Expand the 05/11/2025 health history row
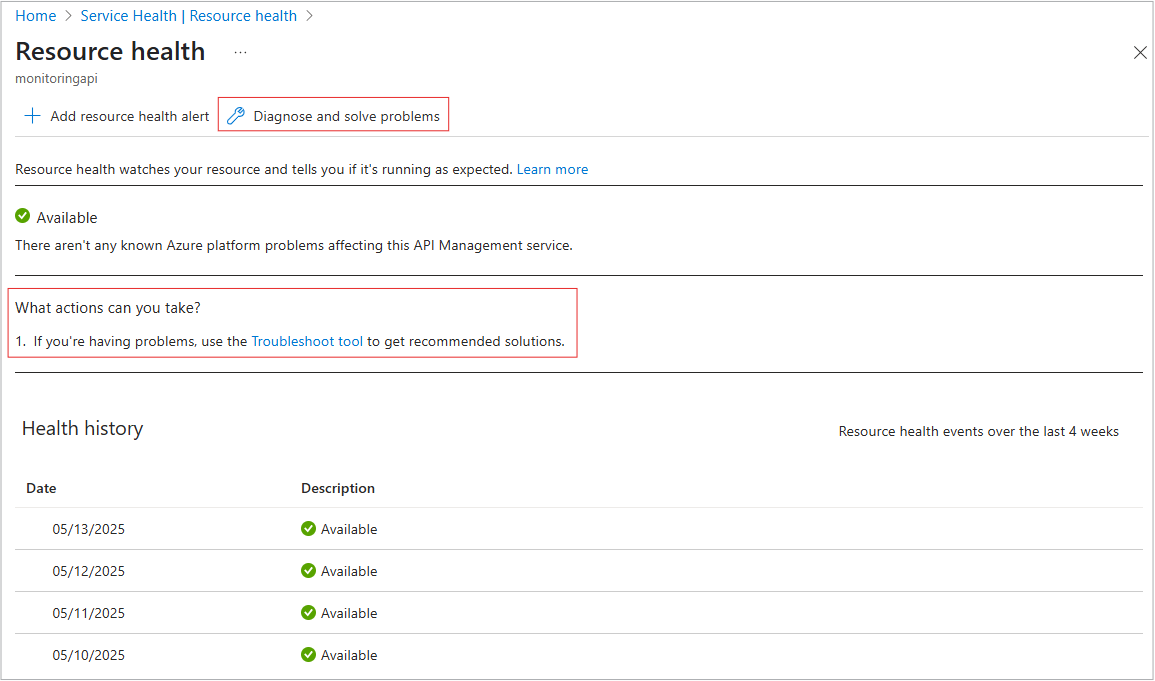The height and width of the screenshot is (681, 1155). [x=88, y=613]
